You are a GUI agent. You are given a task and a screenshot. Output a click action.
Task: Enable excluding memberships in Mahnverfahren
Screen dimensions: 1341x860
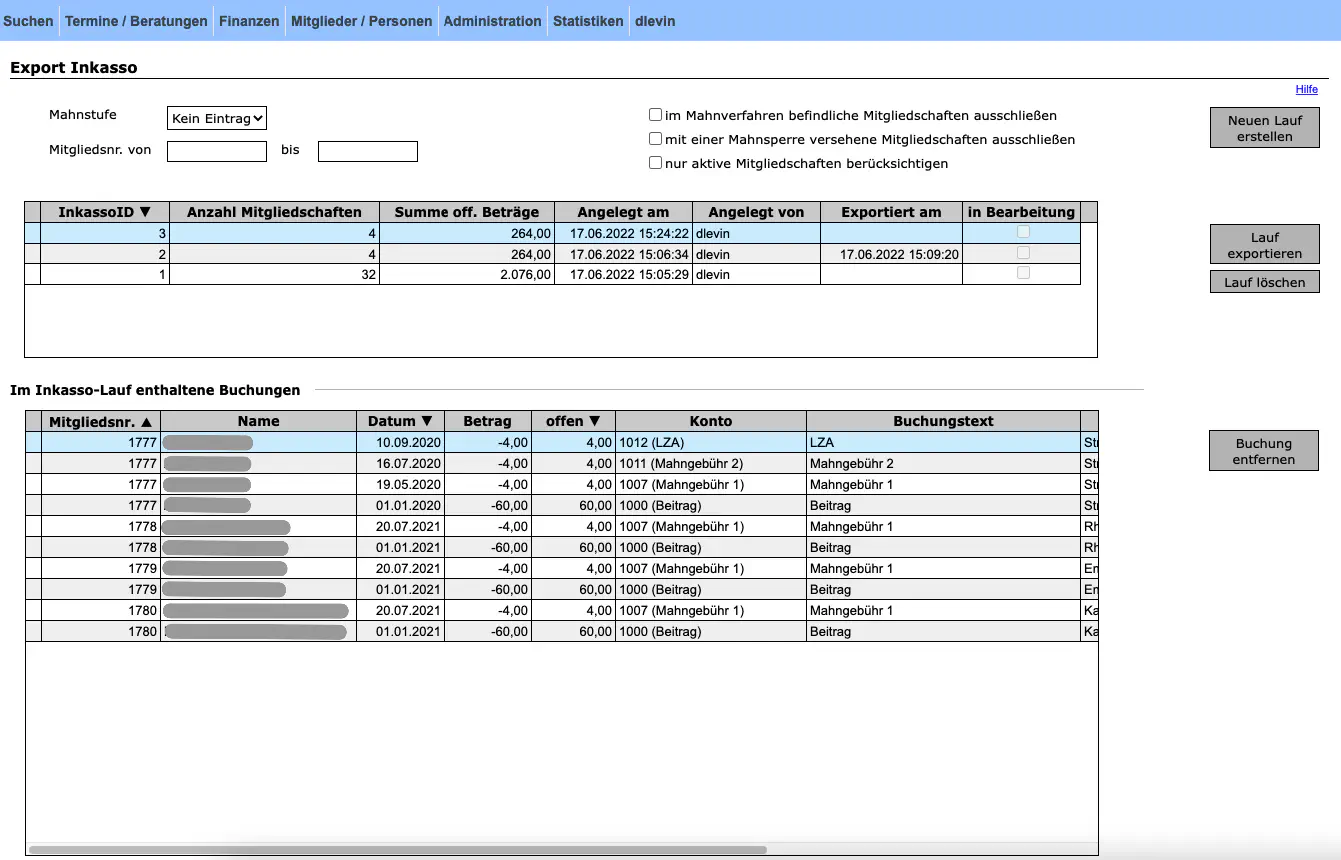tap(656, 115)
